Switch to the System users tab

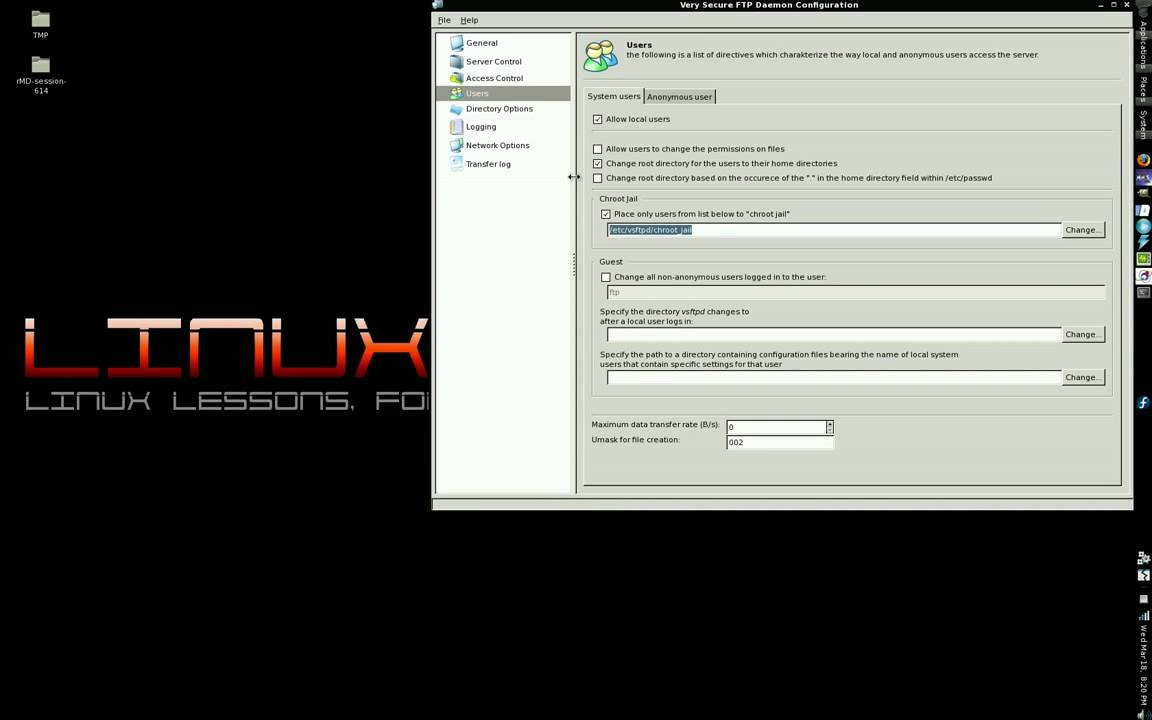[x=613, y=96]
